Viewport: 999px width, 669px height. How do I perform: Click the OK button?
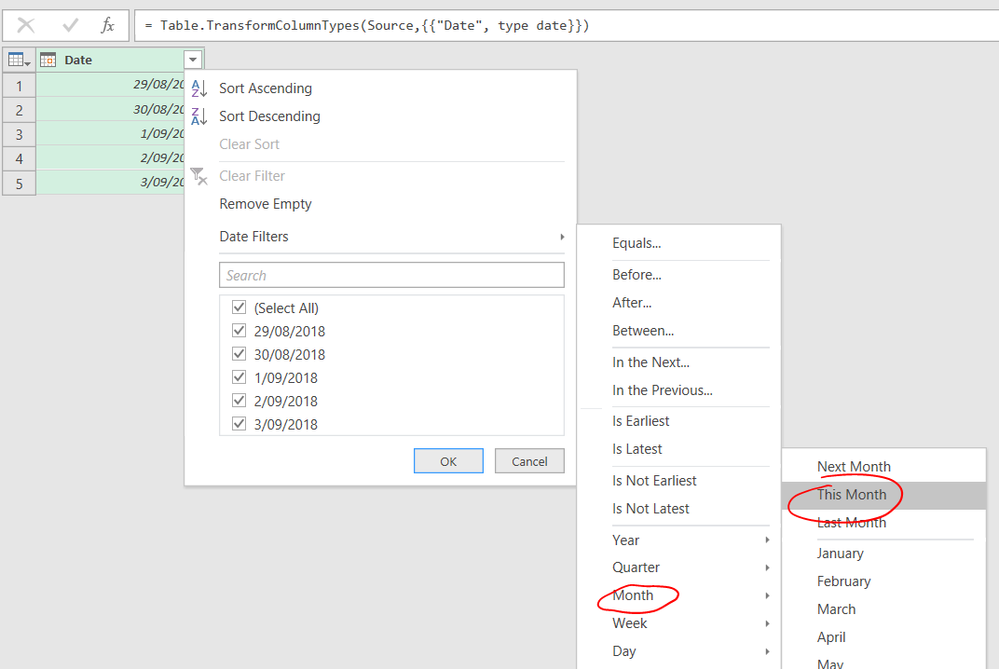coord(449,461)
